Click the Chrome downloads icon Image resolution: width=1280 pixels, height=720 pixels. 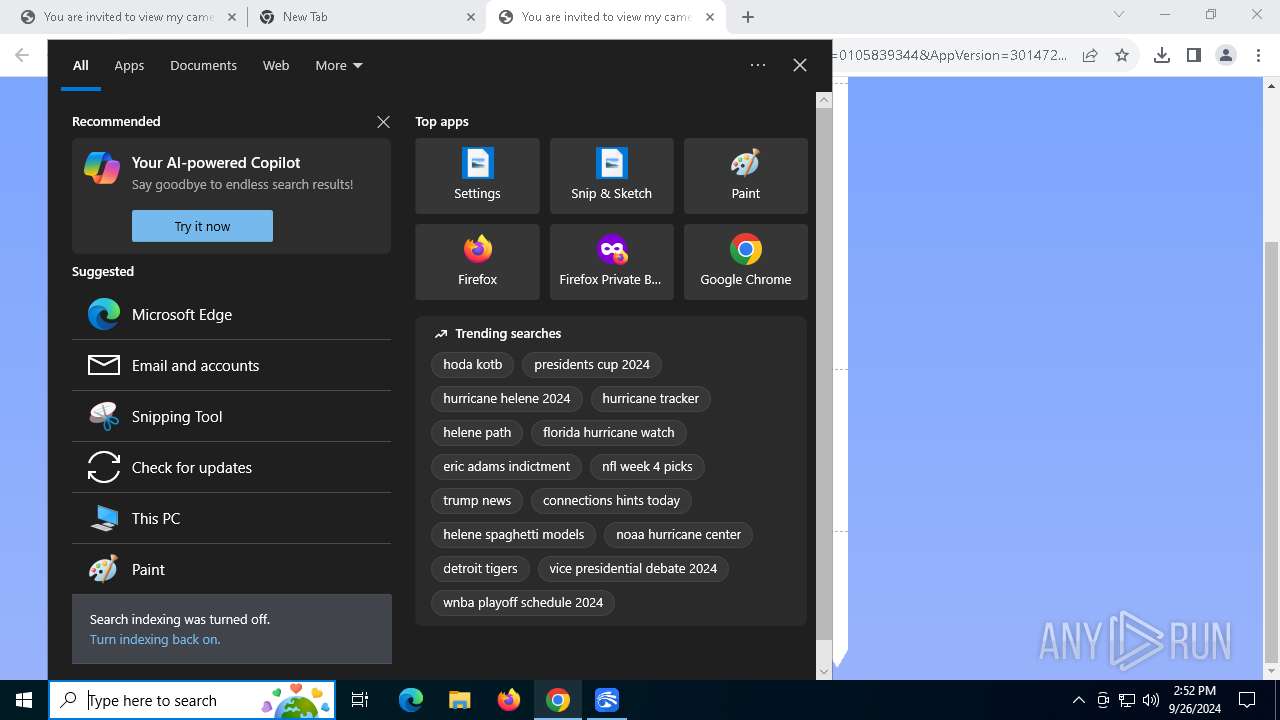pos(1162,55)
